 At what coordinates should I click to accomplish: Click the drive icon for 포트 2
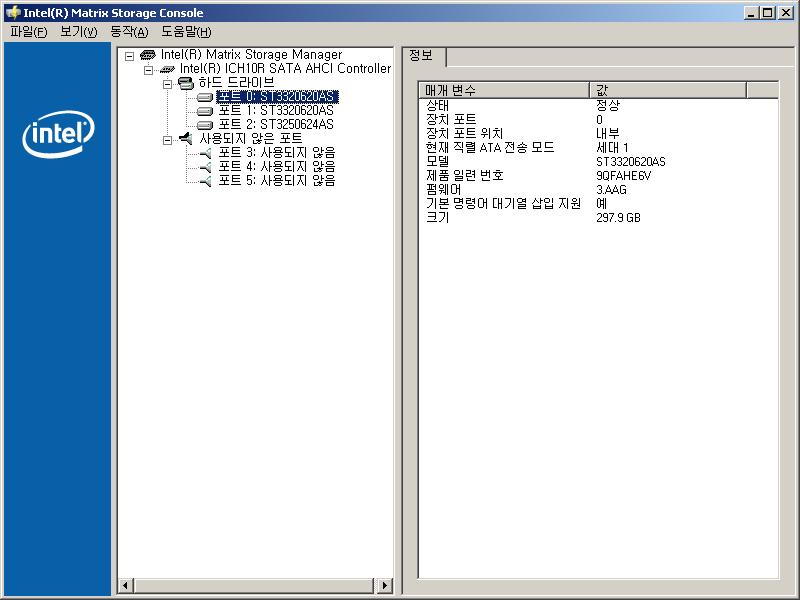[205, 124]
